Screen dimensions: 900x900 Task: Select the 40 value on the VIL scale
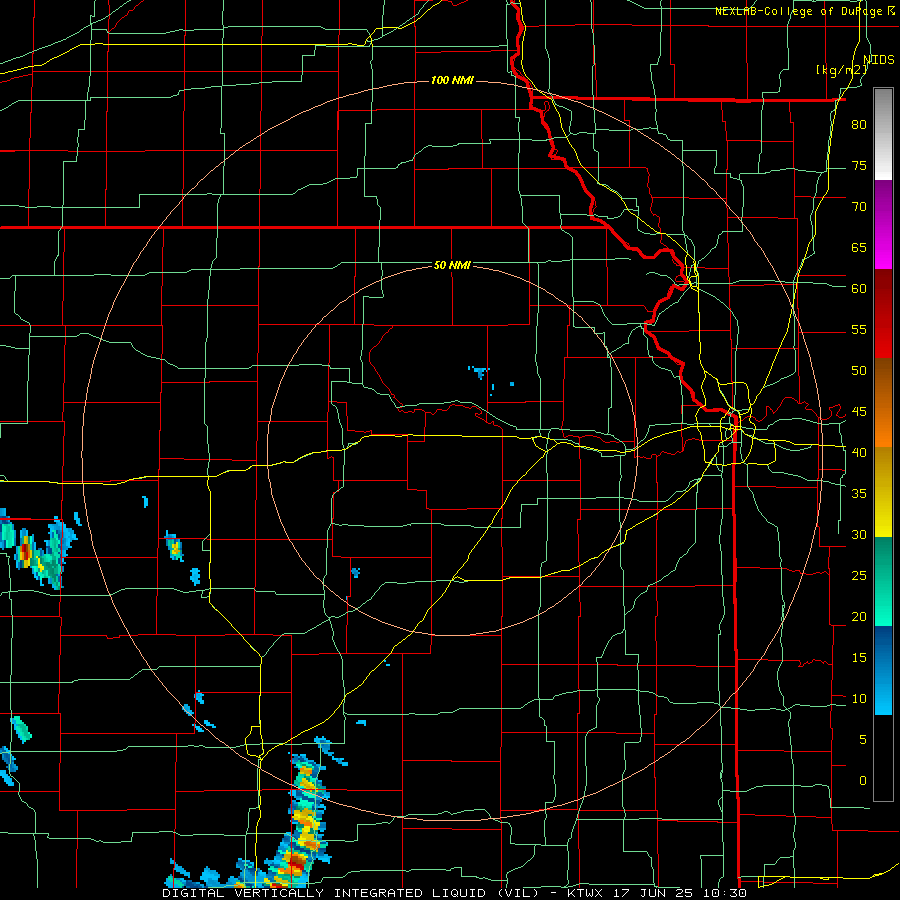859,453
